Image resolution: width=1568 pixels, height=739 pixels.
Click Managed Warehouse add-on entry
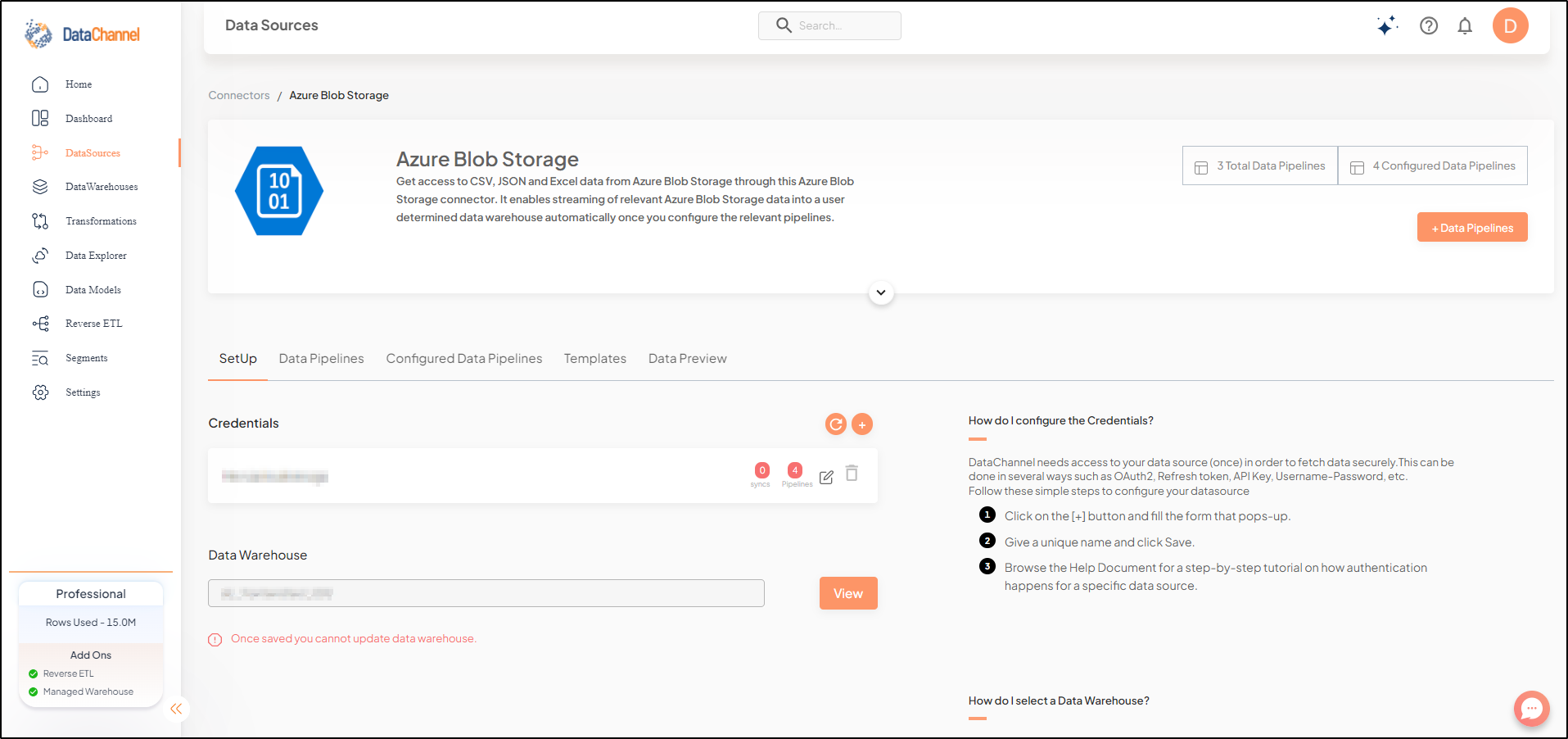point(81,691)
